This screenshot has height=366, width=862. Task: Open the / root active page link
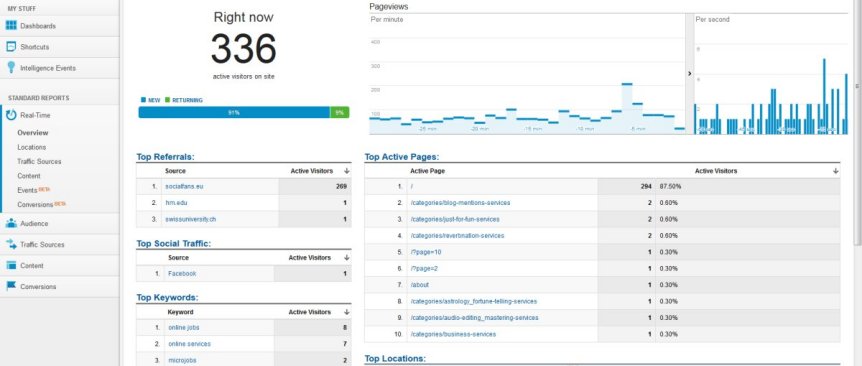(x=412, y=186)
